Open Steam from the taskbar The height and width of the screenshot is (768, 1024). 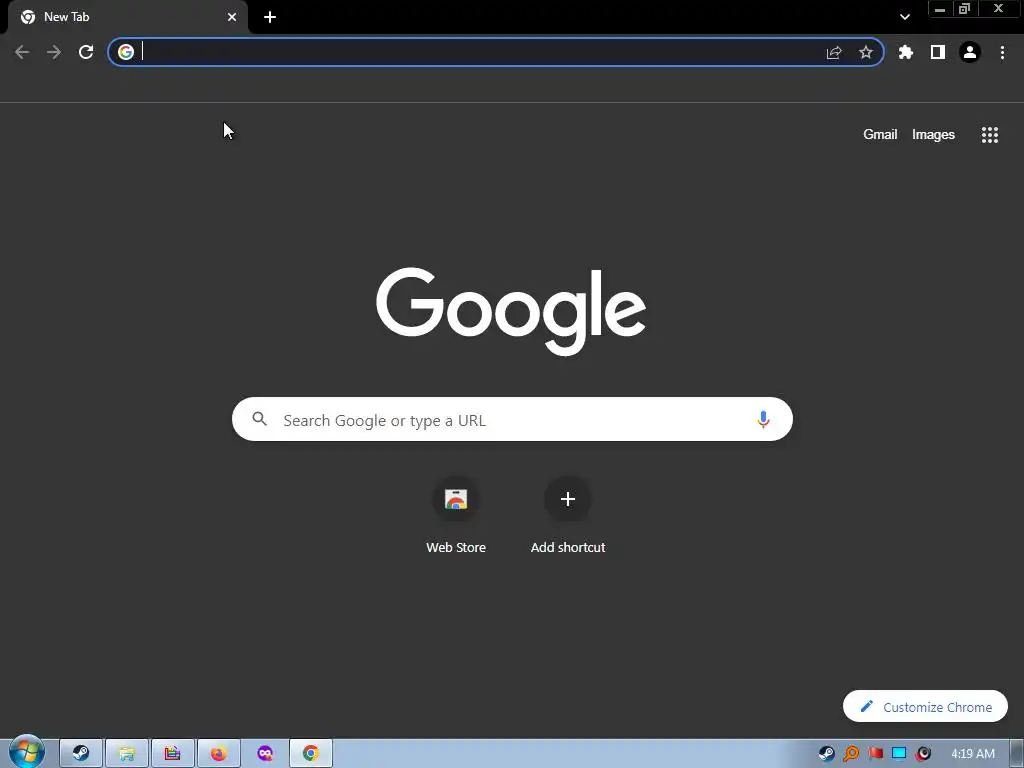(81, 754)
